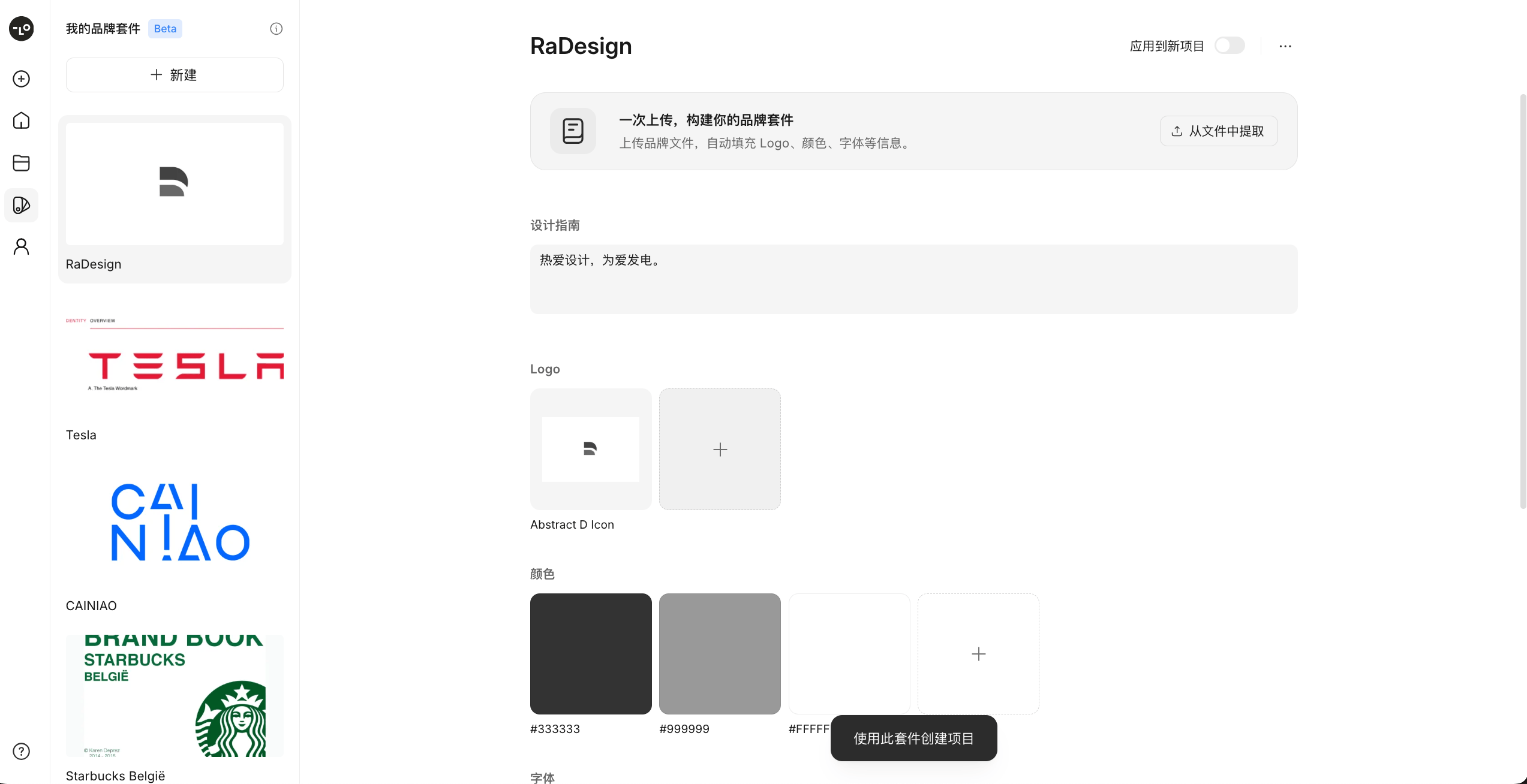Viewport: 1527px width, 784px height.
Task: Click the 设计指南 text field
Action: [913, 279]
